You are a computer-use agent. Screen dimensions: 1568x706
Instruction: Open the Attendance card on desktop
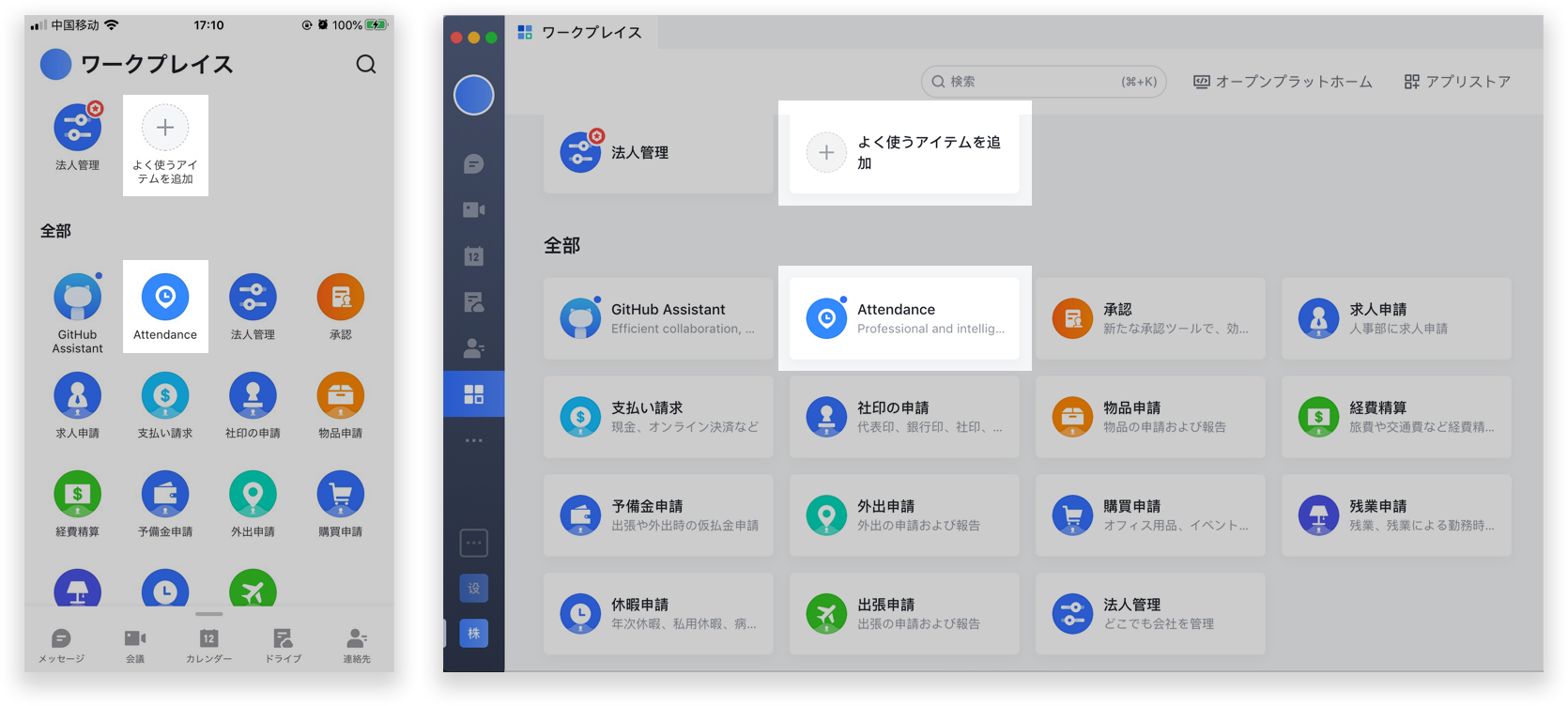pos(903,318)
